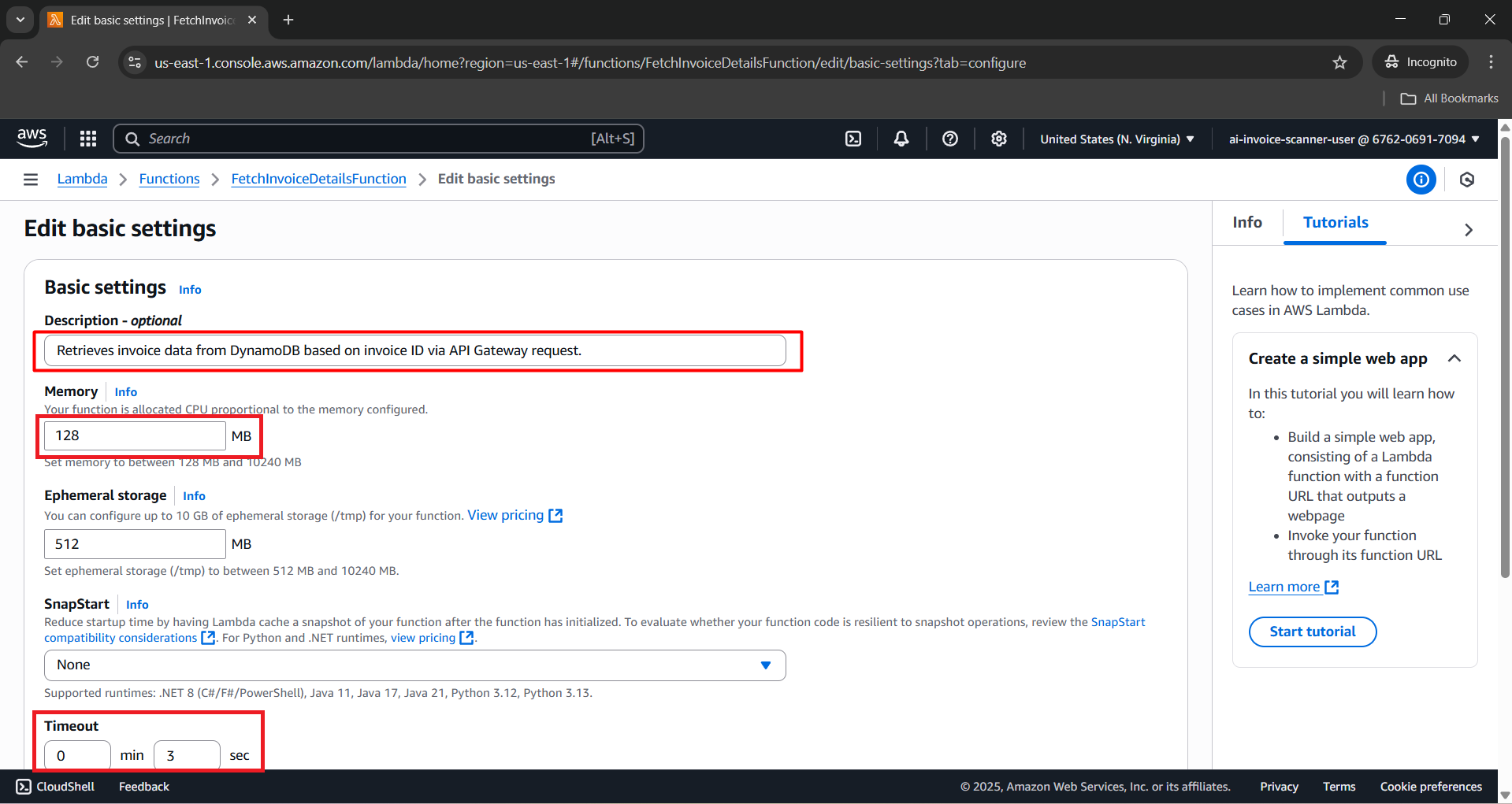Select the Tutorials tab
Screen dimensions: 1512x804
(1336, 223)
